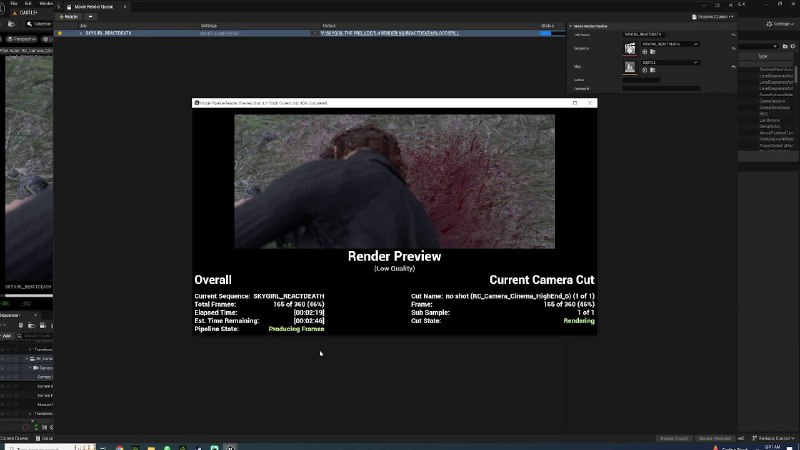800x450 pixels.
Task: Use selected asset for Map icon
Action: click(x=645, y=70)
